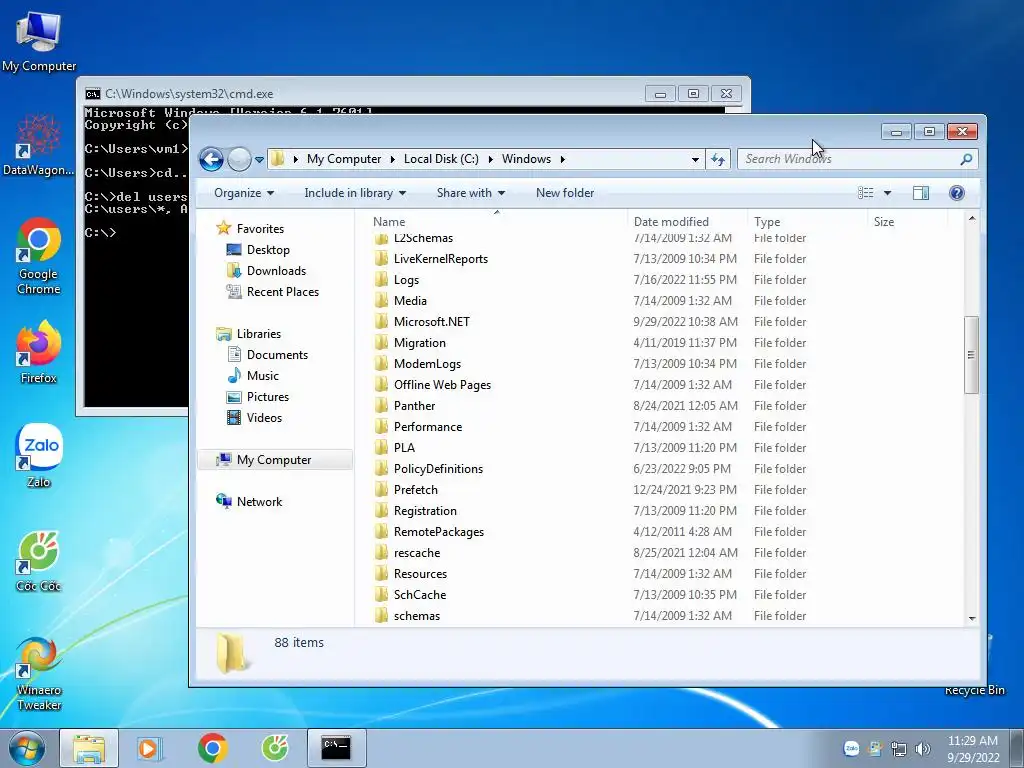The image size is (1024, 768).
Task: Expand the arrow after Windows in breadcrumb
Action: click(562, 159)
